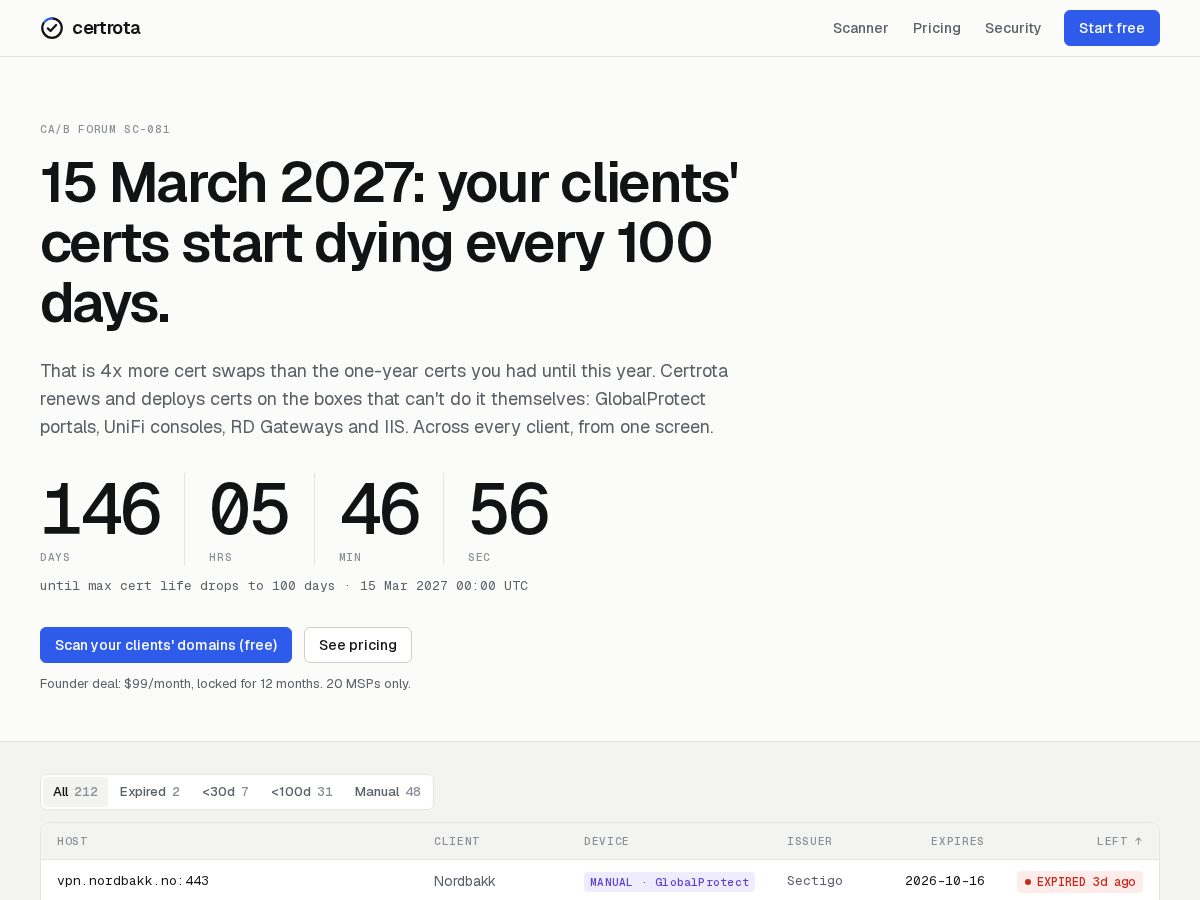The image size is (1200, 900).
Task: Click the EXPIRED 3d ago status badge
Action: (x=1080, y=882)
